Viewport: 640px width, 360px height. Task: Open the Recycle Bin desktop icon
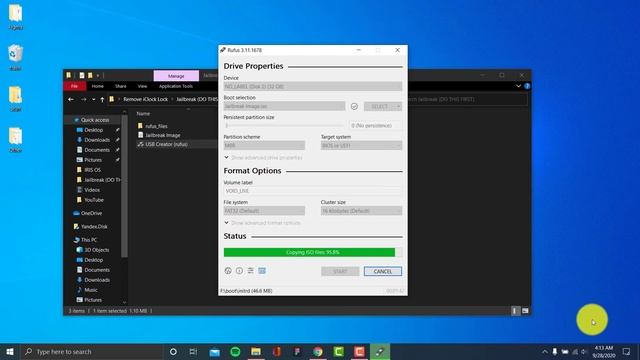click(16, 57)
